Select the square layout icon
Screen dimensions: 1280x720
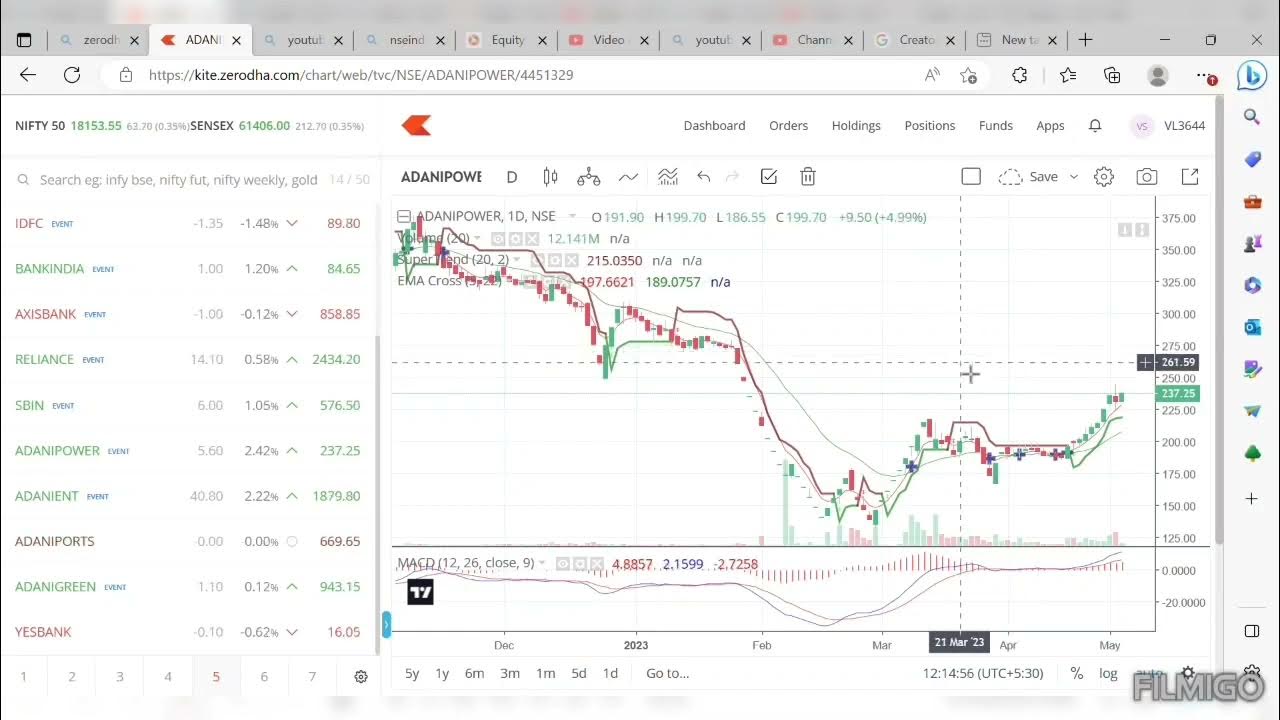click(971, 177)
